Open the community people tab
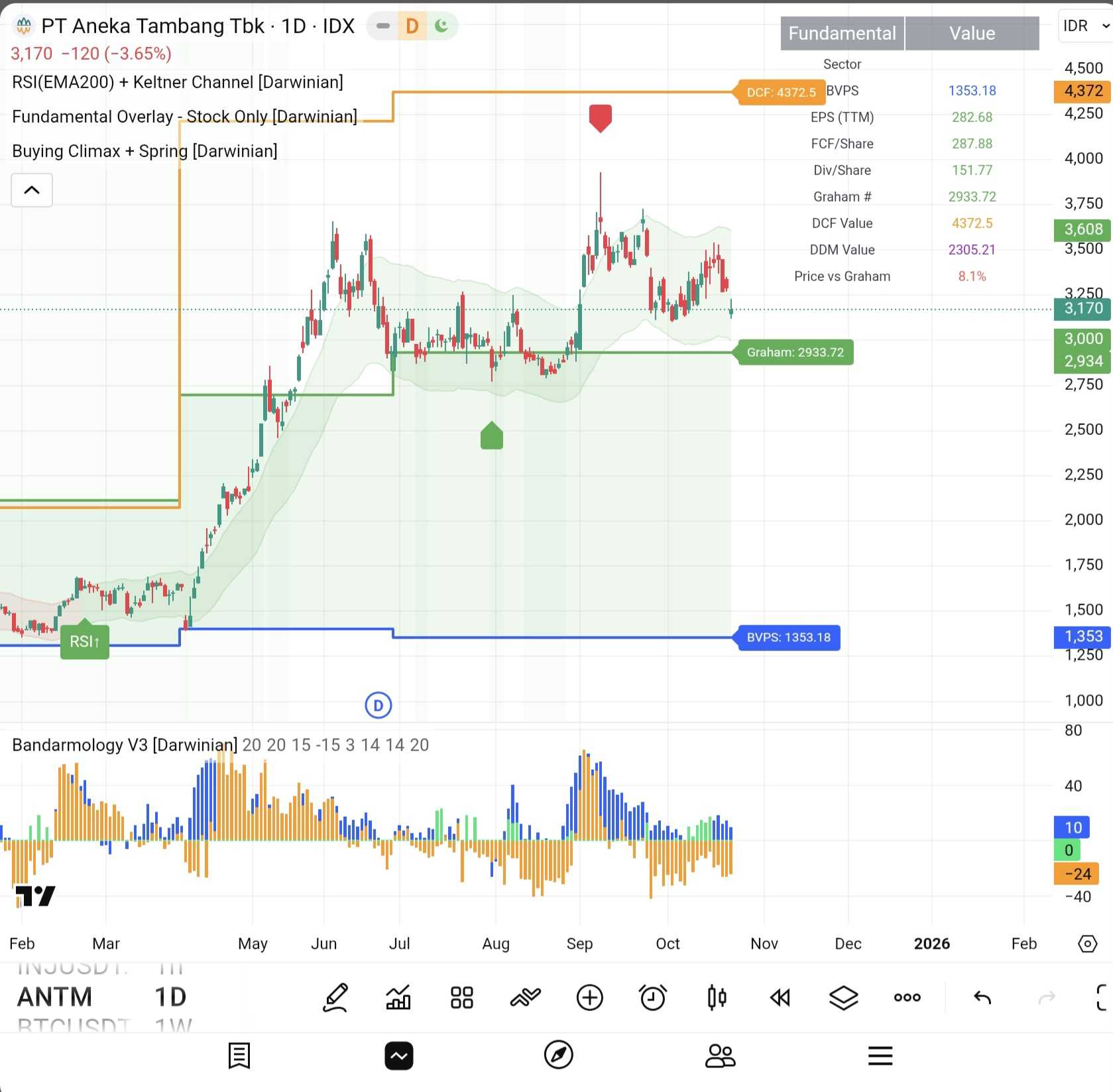Image resolution: width=1113 pixels, height=1092 pixels. pos(720,1056)
